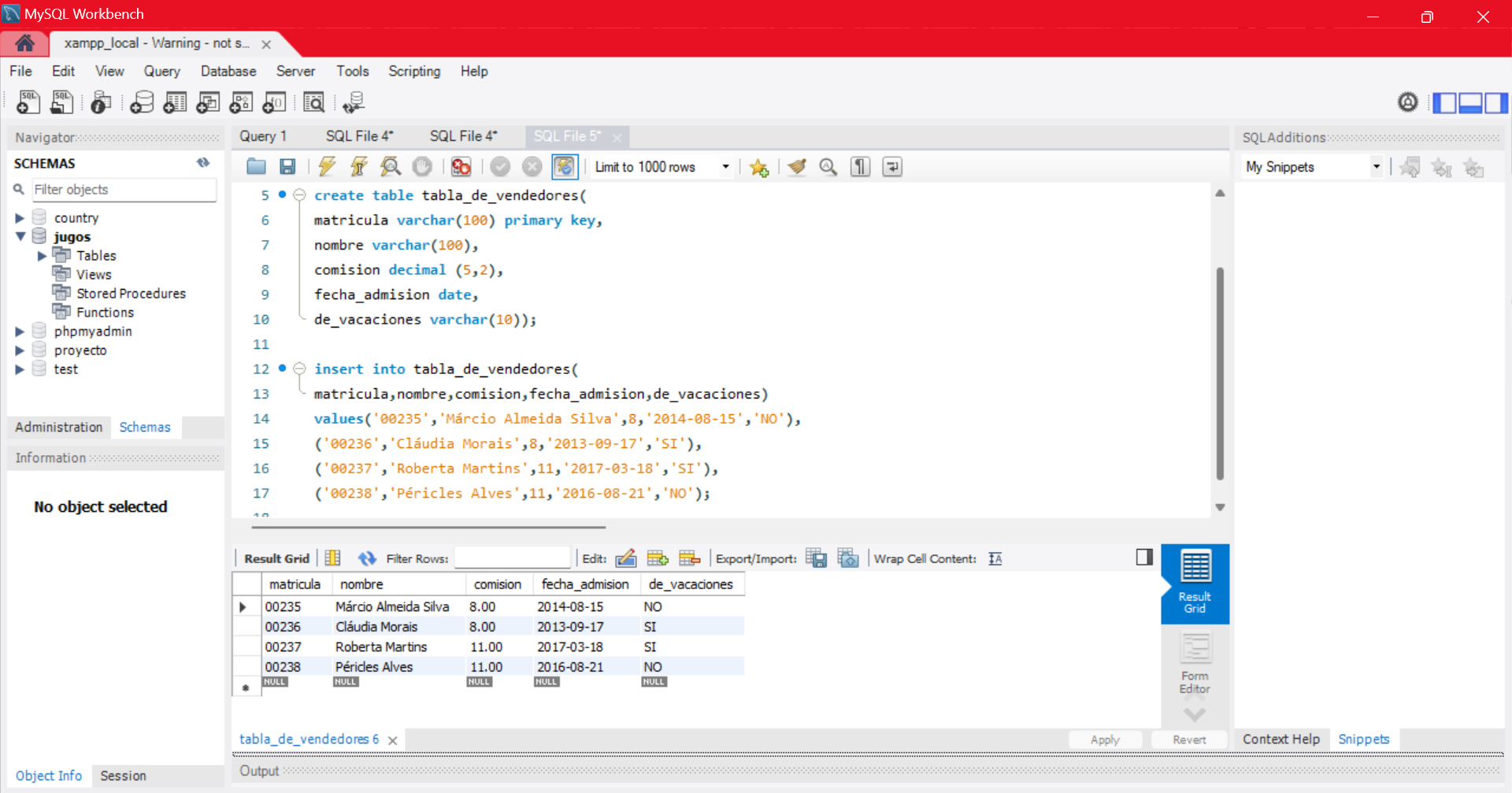
Task: Open find panel magnifier icon
Action: [x=828, y=166]
